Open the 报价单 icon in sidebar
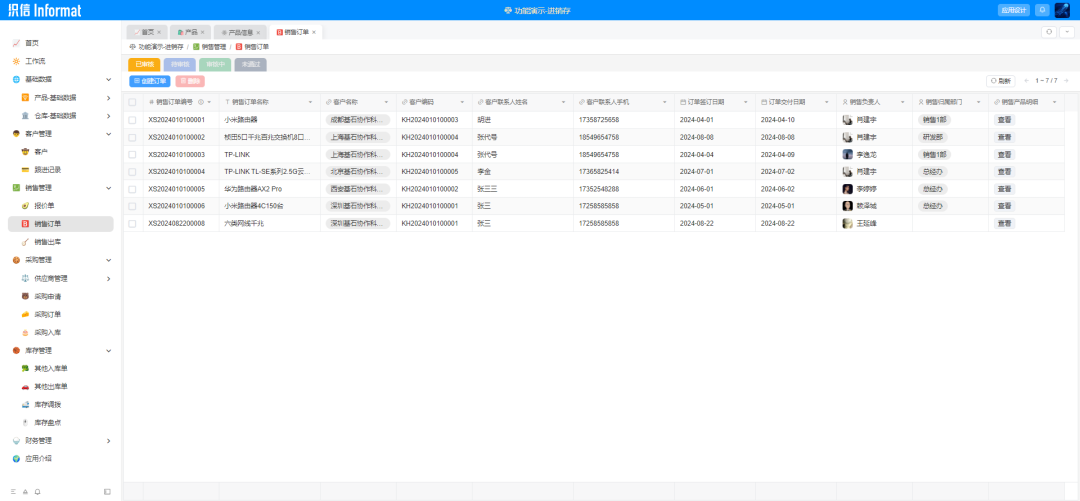 [x=25, y=205]
